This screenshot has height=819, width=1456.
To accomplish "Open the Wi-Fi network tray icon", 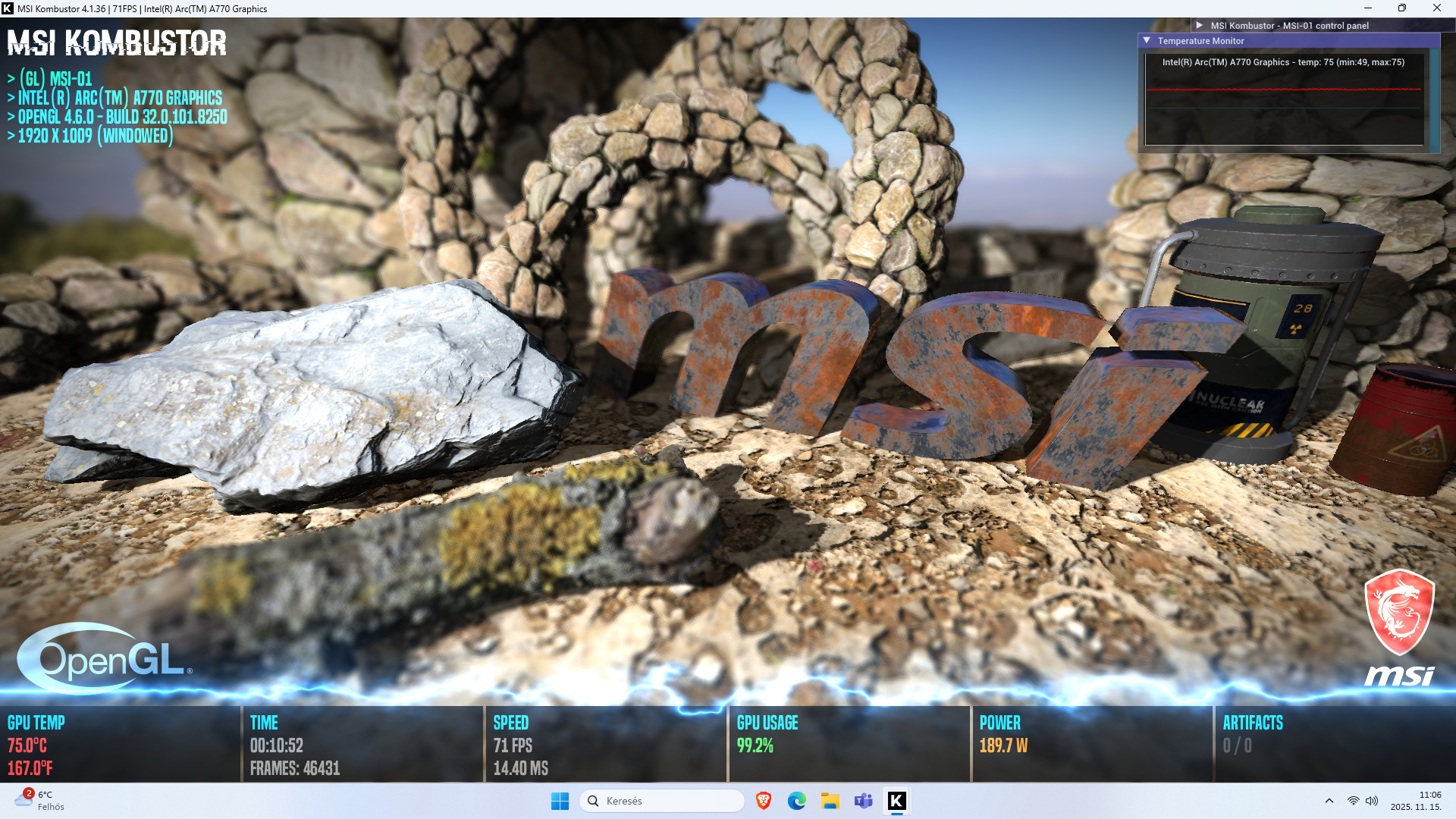I will coord(1353,801).
